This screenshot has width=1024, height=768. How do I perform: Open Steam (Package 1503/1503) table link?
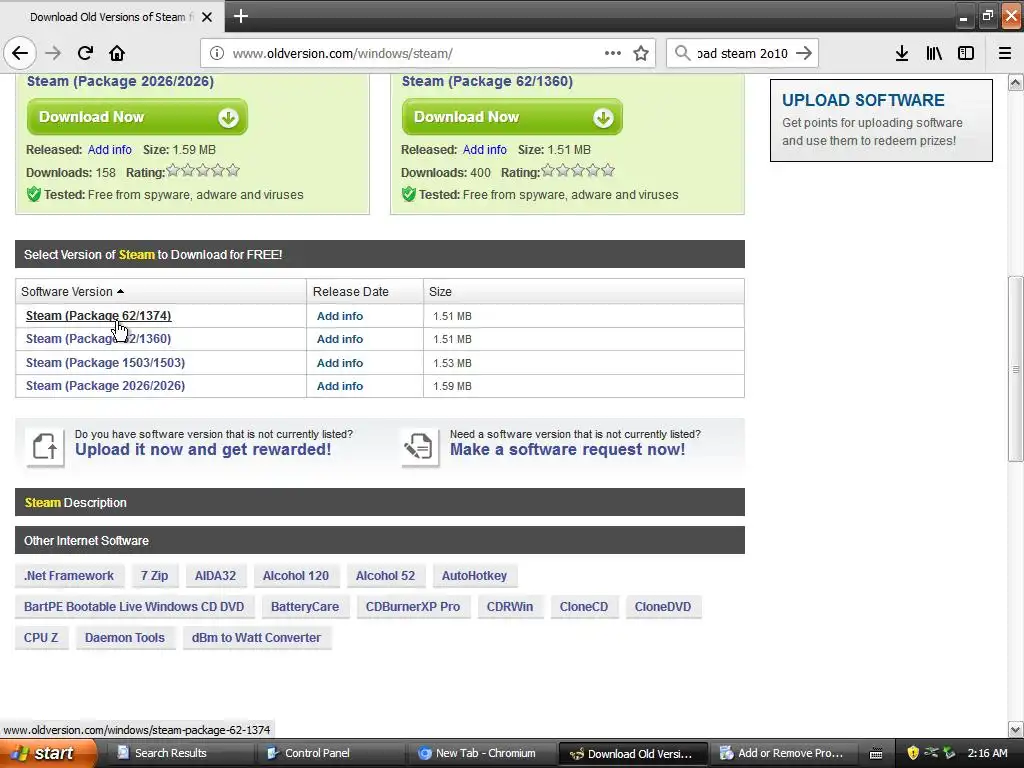(105, 362)
